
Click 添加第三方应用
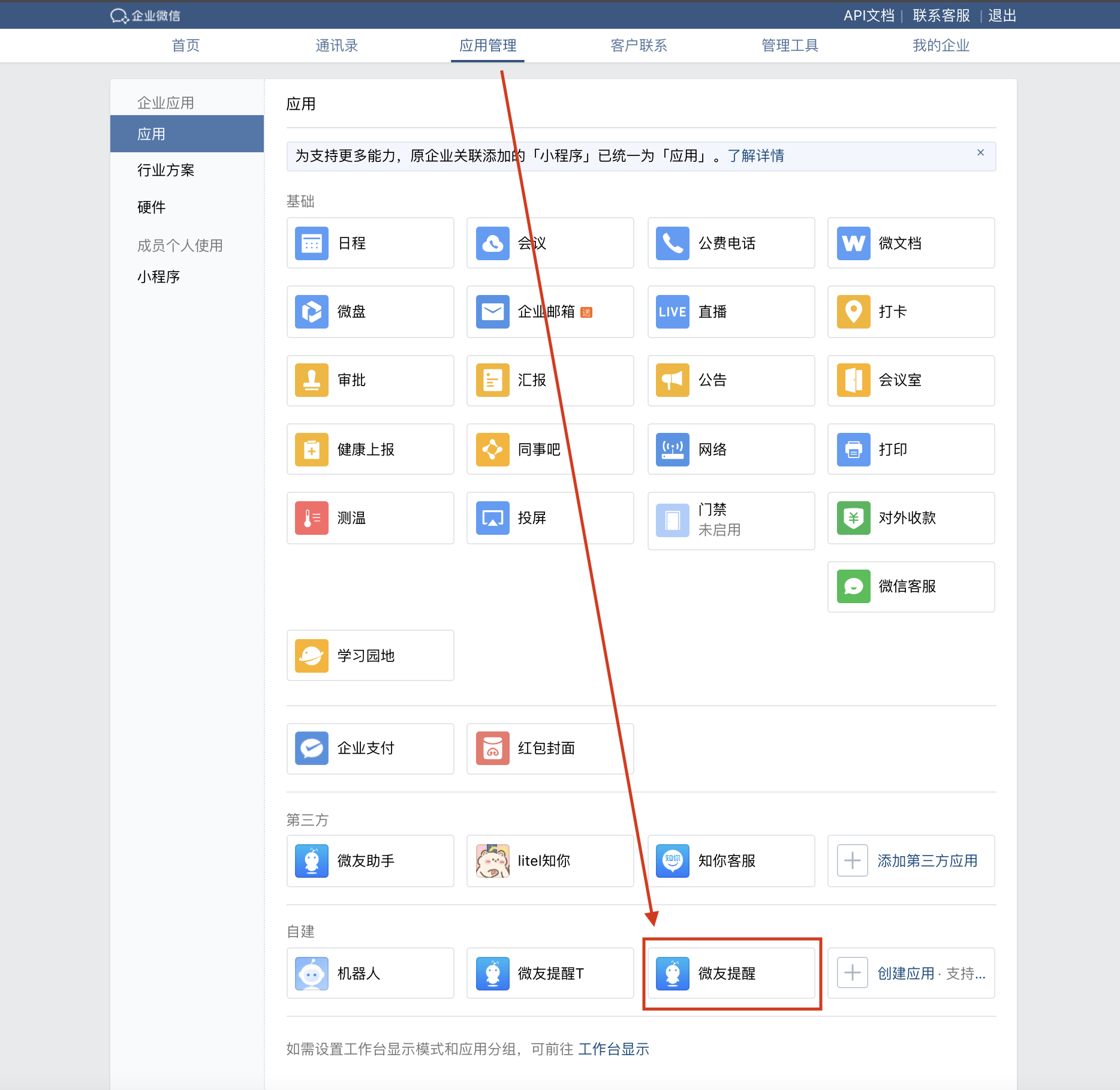[911, 861]
